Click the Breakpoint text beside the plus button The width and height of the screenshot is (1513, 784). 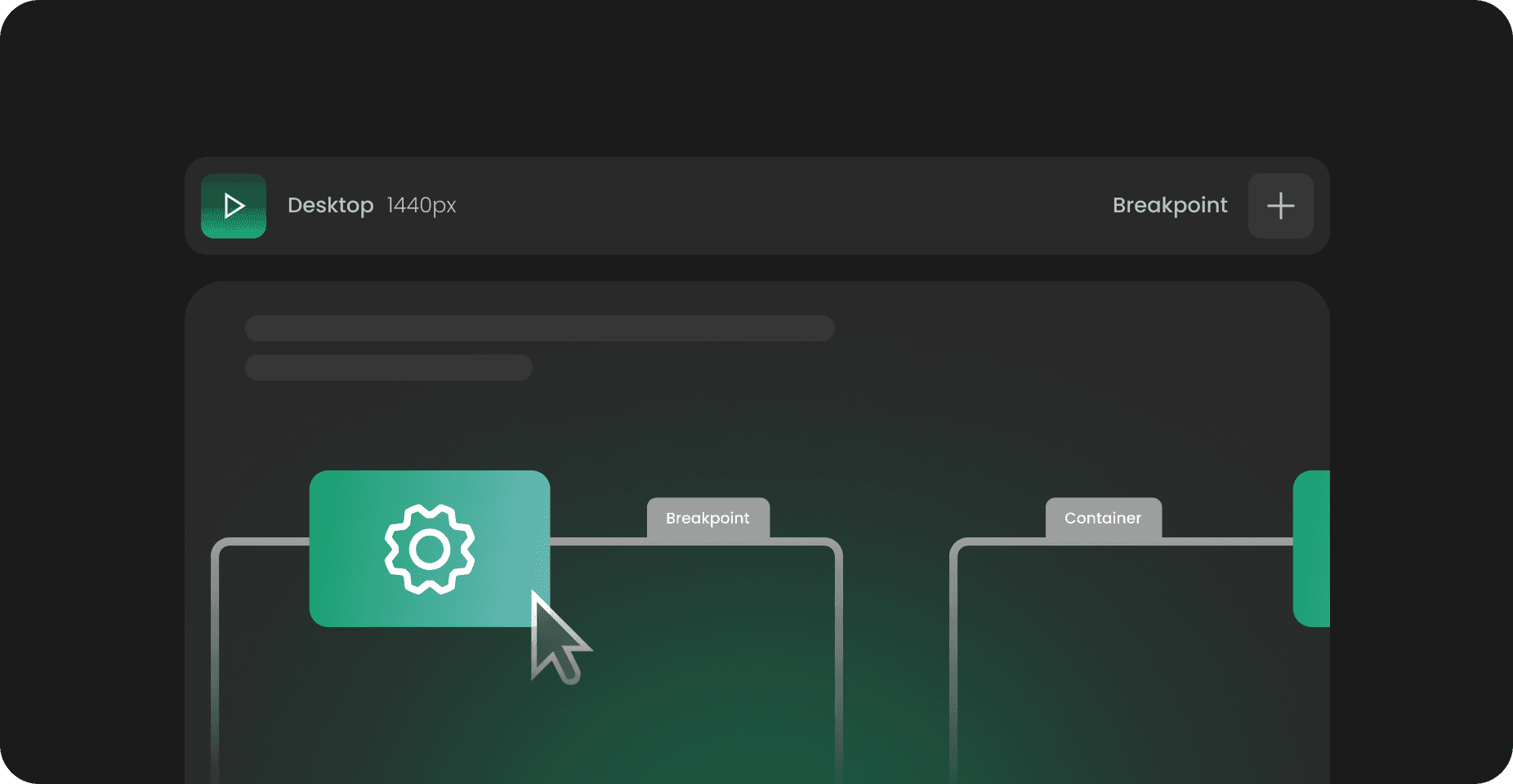pos(1170,205)
